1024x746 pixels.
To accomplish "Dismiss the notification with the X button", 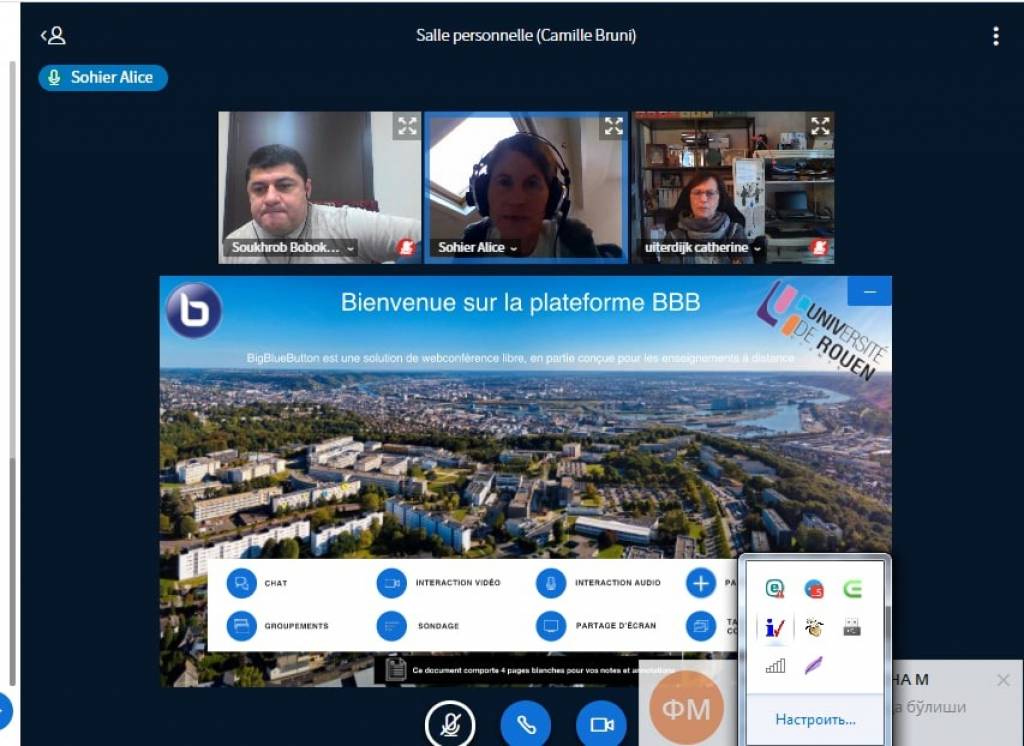I will pyautogui.click(x=1003, y=680).
